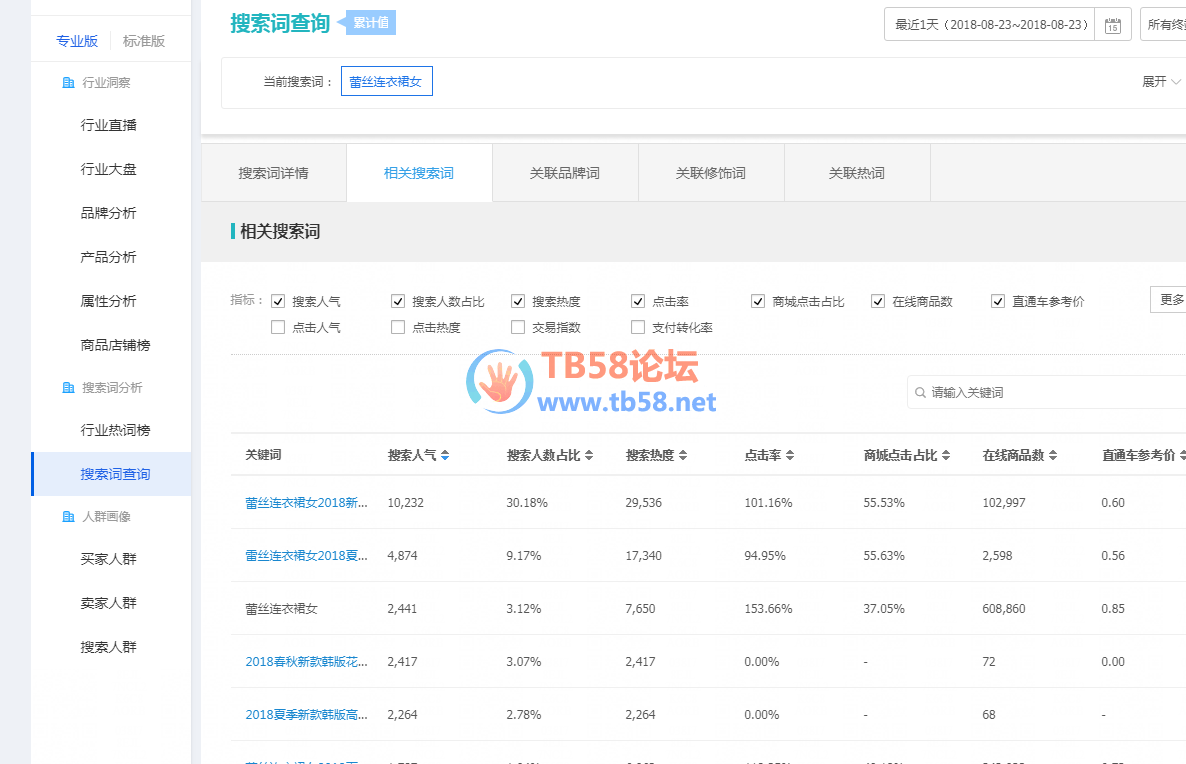Click the 人群画像 section building icon
The height and width of the screenshot is (764, 1186).
click(x=68, y=517)
